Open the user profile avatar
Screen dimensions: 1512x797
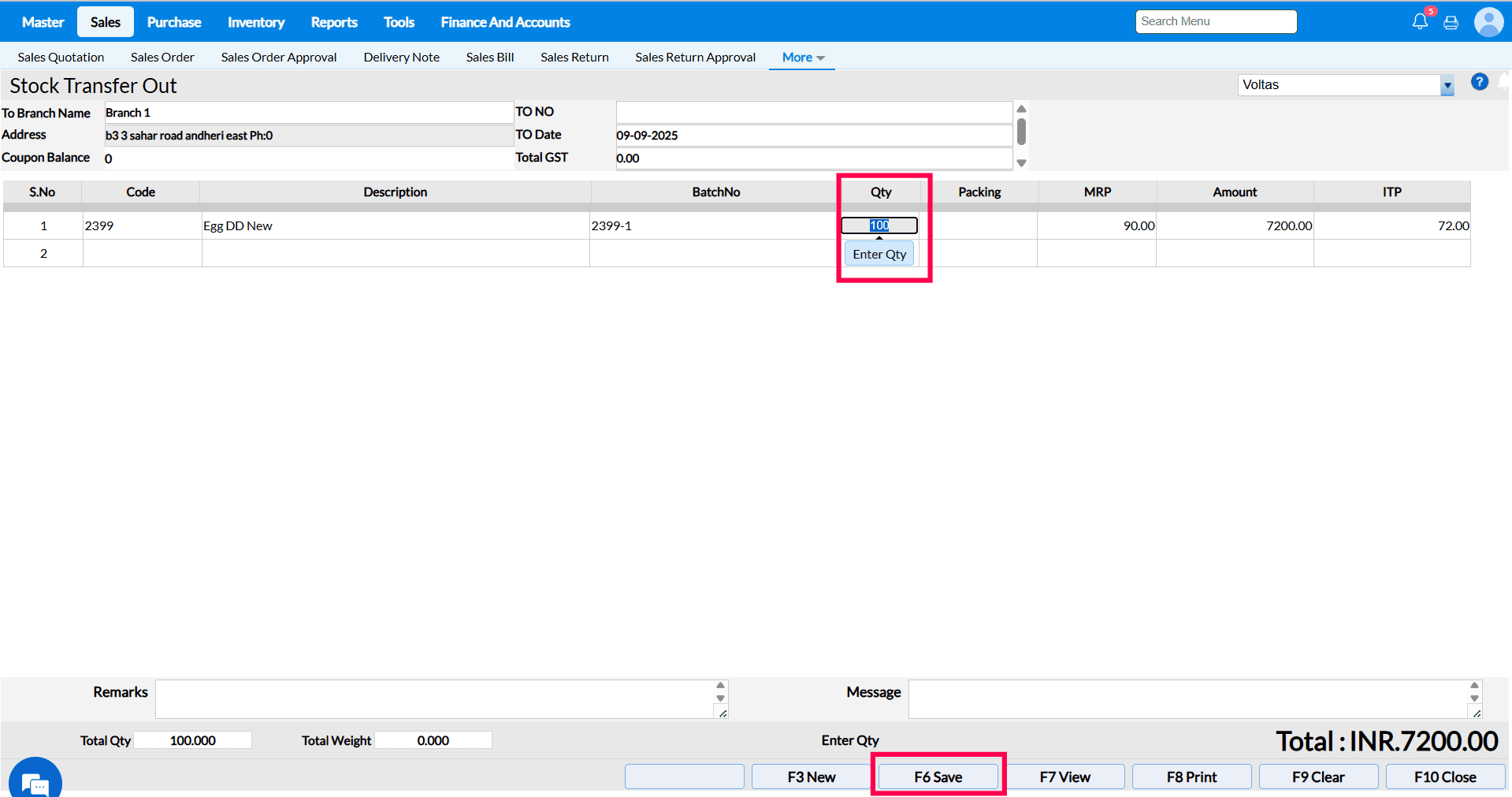click(1488, 22)
